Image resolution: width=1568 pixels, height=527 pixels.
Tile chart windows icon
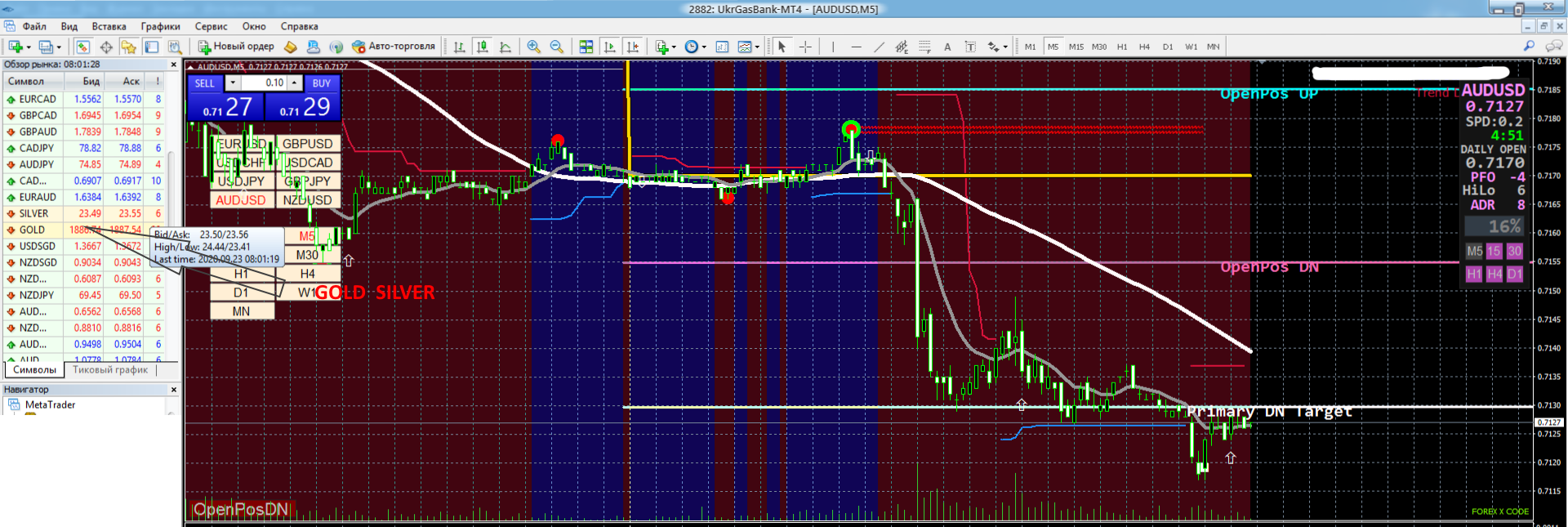click(586, 47)
